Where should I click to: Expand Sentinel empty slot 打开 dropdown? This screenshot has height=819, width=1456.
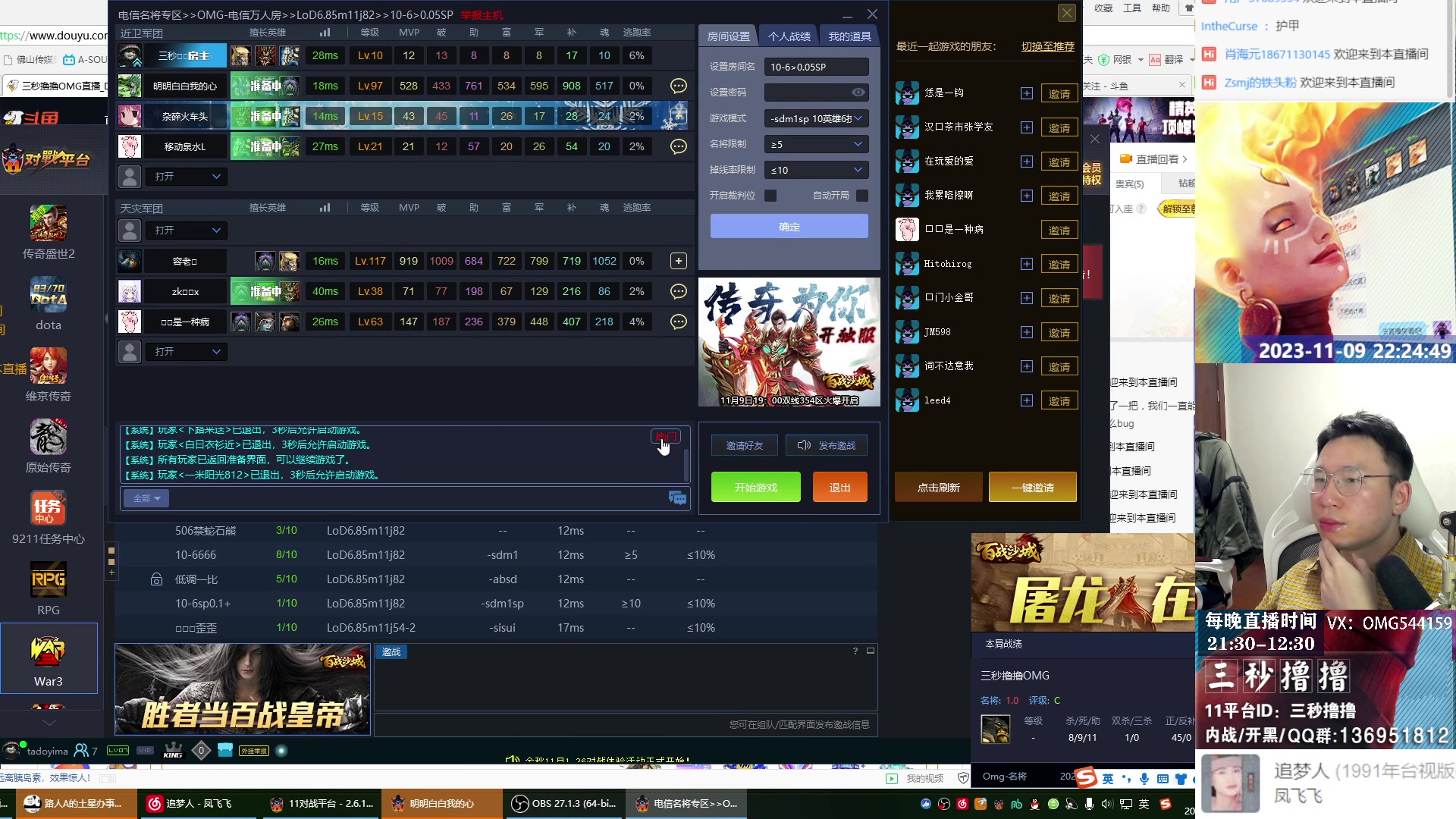pyautogui.click(x=186, y=177)
